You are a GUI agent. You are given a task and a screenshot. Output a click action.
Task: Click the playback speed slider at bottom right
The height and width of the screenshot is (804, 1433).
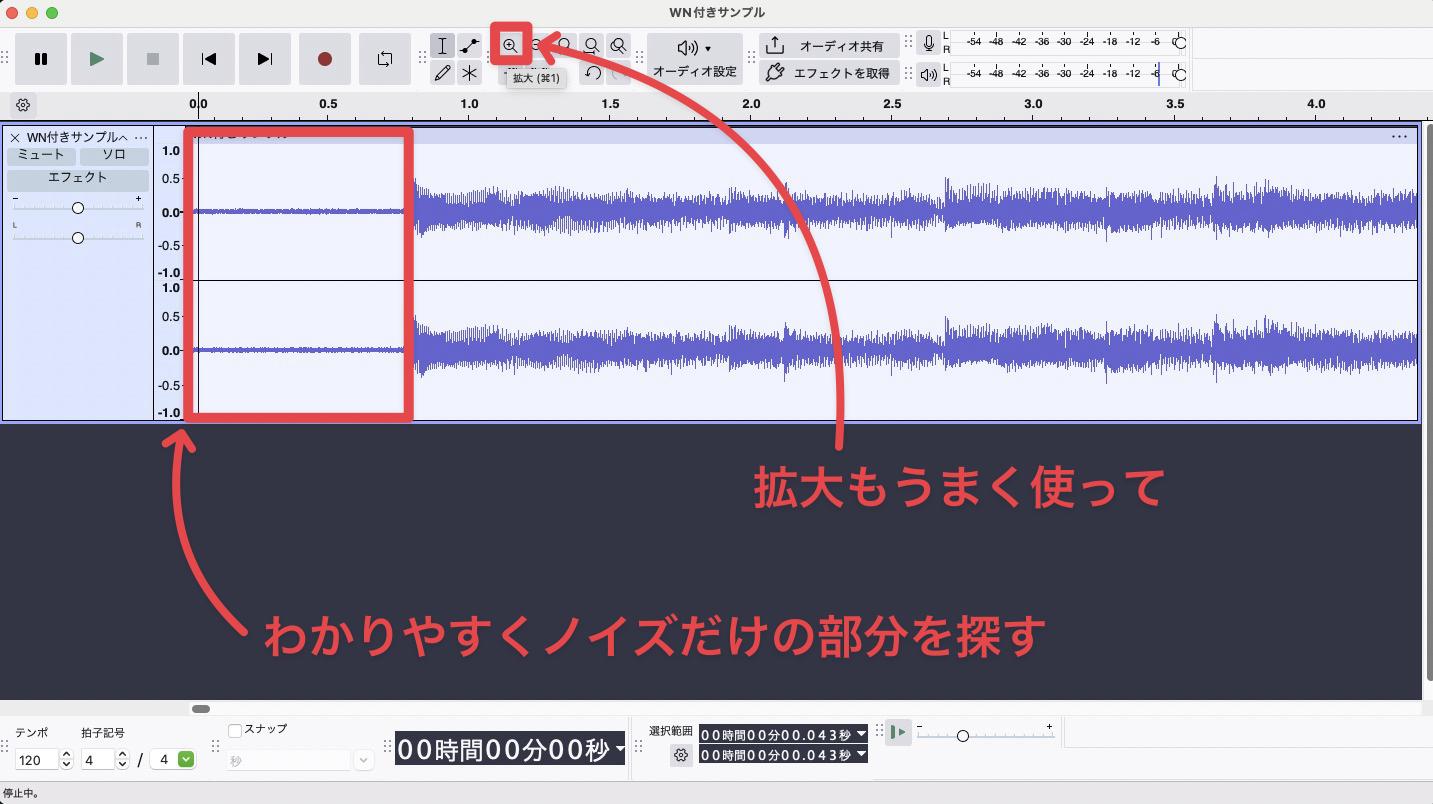[x=963, y=735]
